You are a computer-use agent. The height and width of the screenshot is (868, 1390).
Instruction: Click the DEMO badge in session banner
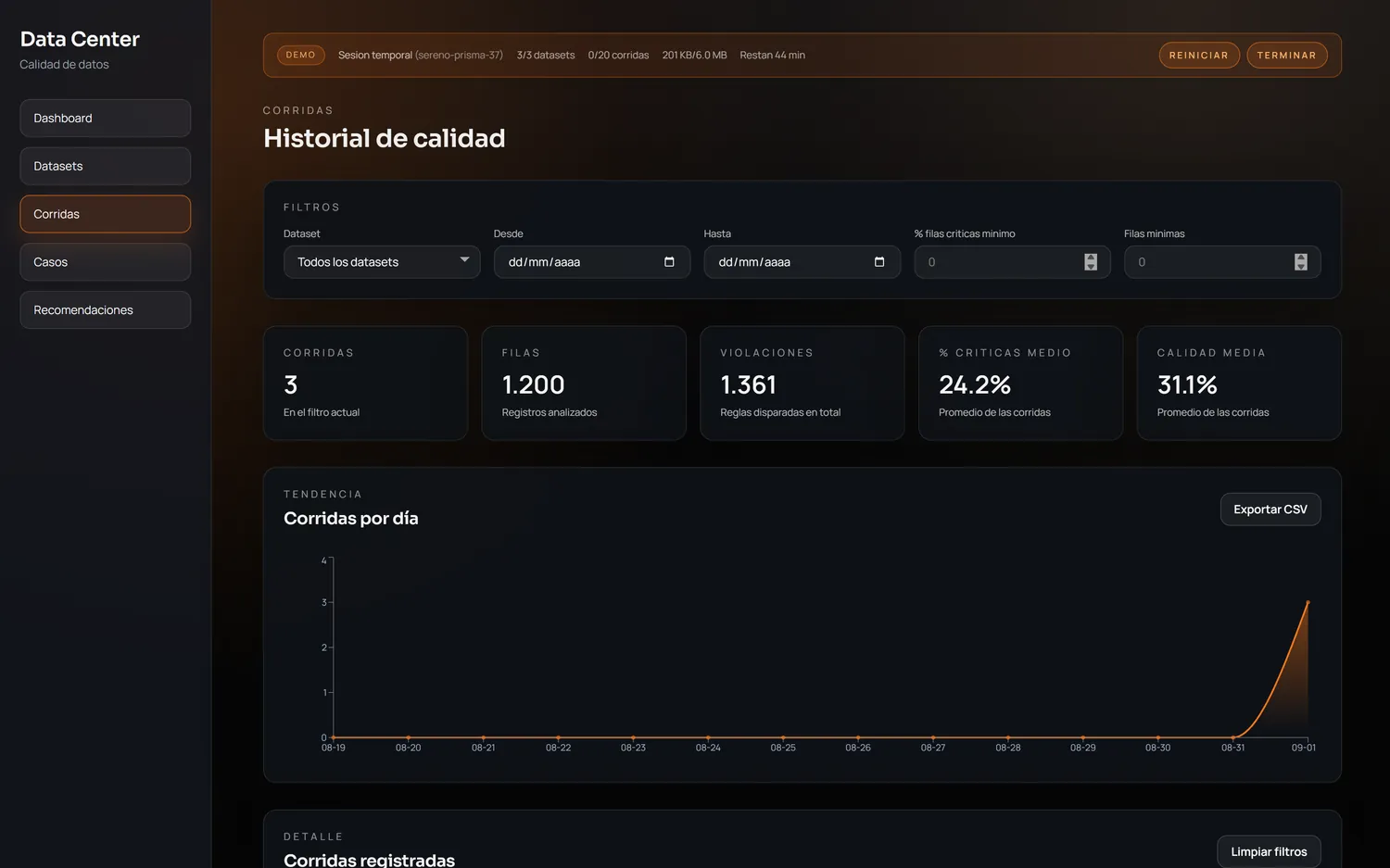pos(300,56)
